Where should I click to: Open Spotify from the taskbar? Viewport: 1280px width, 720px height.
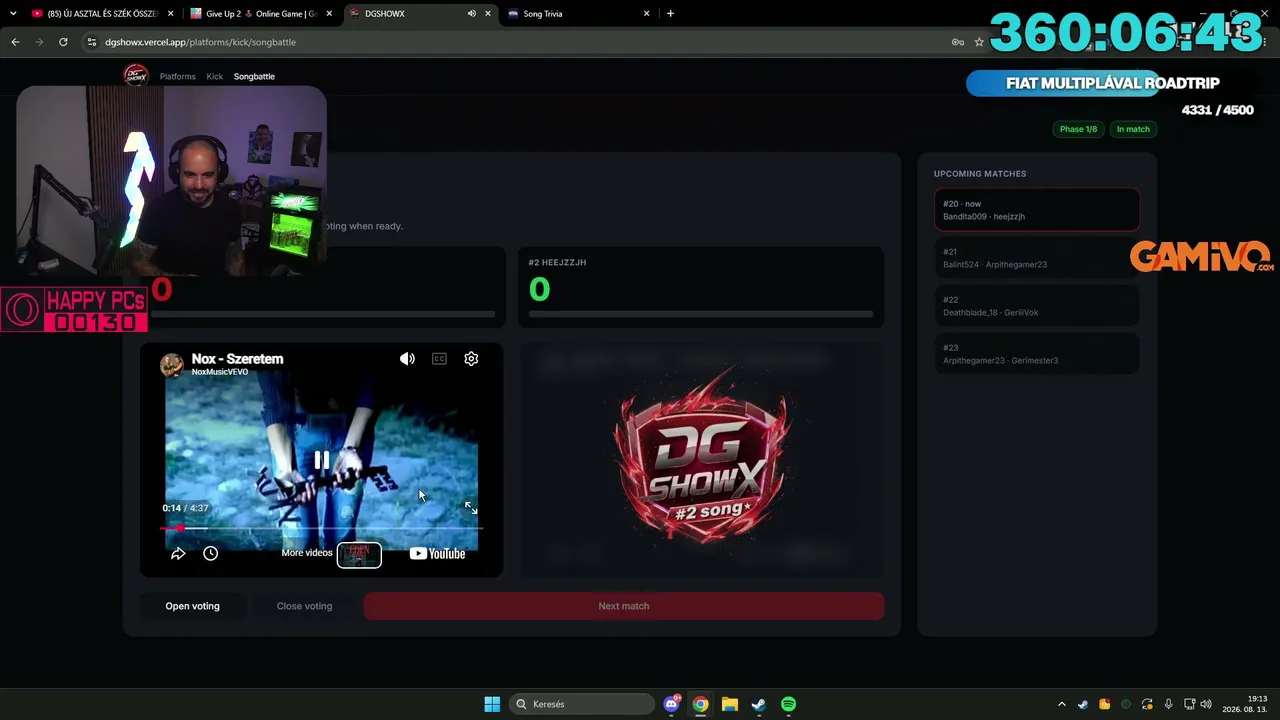(x=788, y=704)
